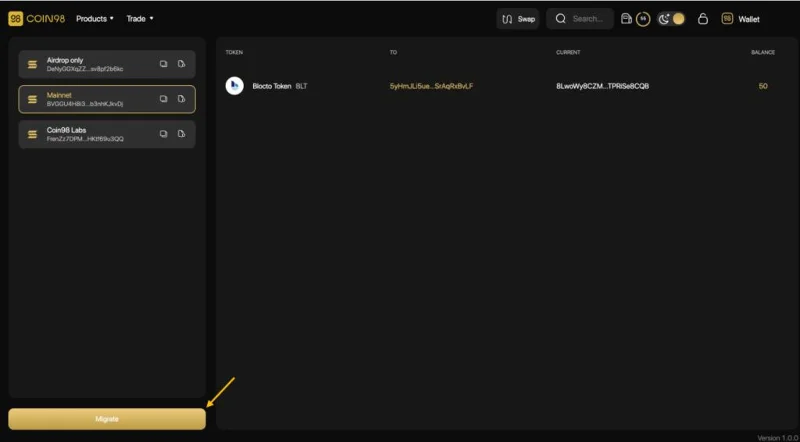Click the Version 1.0.0 label
The image size is (800, 442).
[x=778, y=438]
